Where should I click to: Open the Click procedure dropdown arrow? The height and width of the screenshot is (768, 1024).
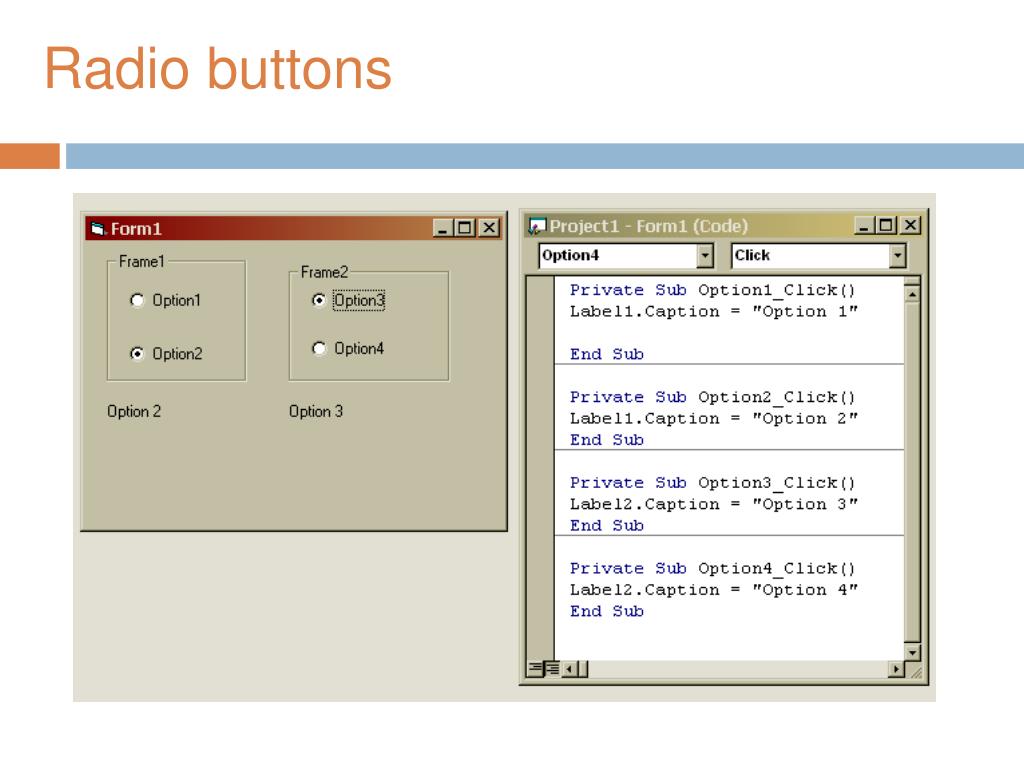click(898, 255)
